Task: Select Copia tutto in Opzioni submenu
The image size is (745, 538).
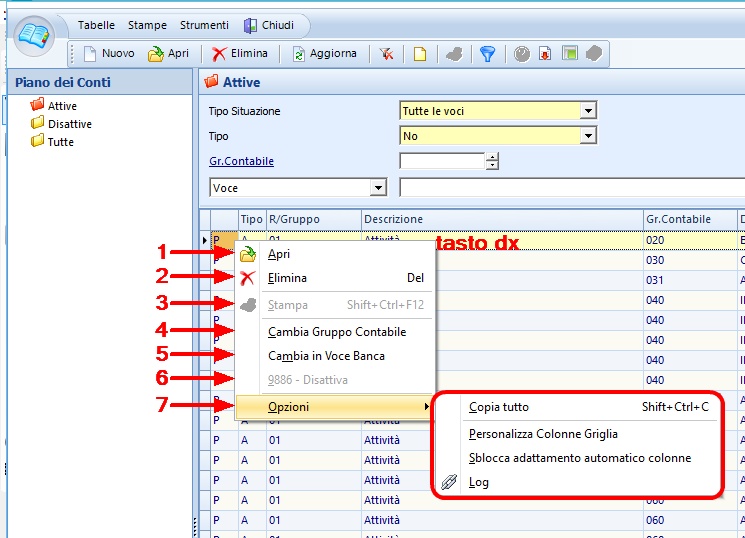Action: pos(499,407)
